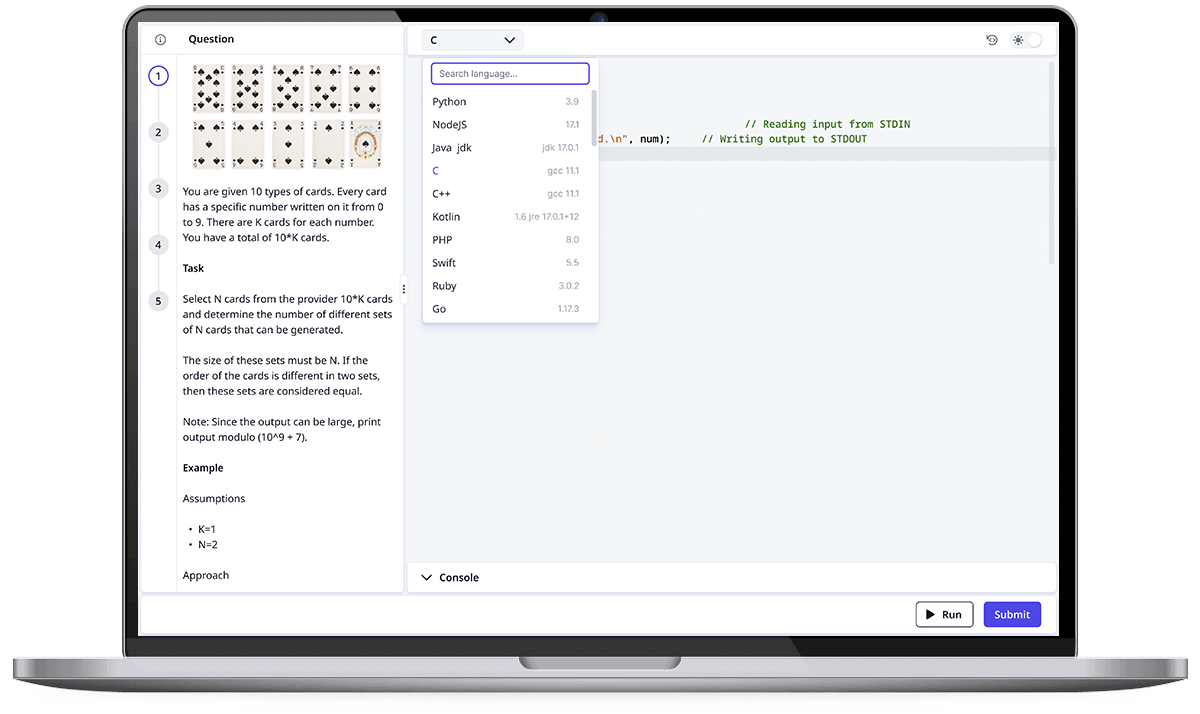Screen dimensions: 1200x714
Task: Toggle dark mode with the theme switch
Action: (x=1032, y=38)
